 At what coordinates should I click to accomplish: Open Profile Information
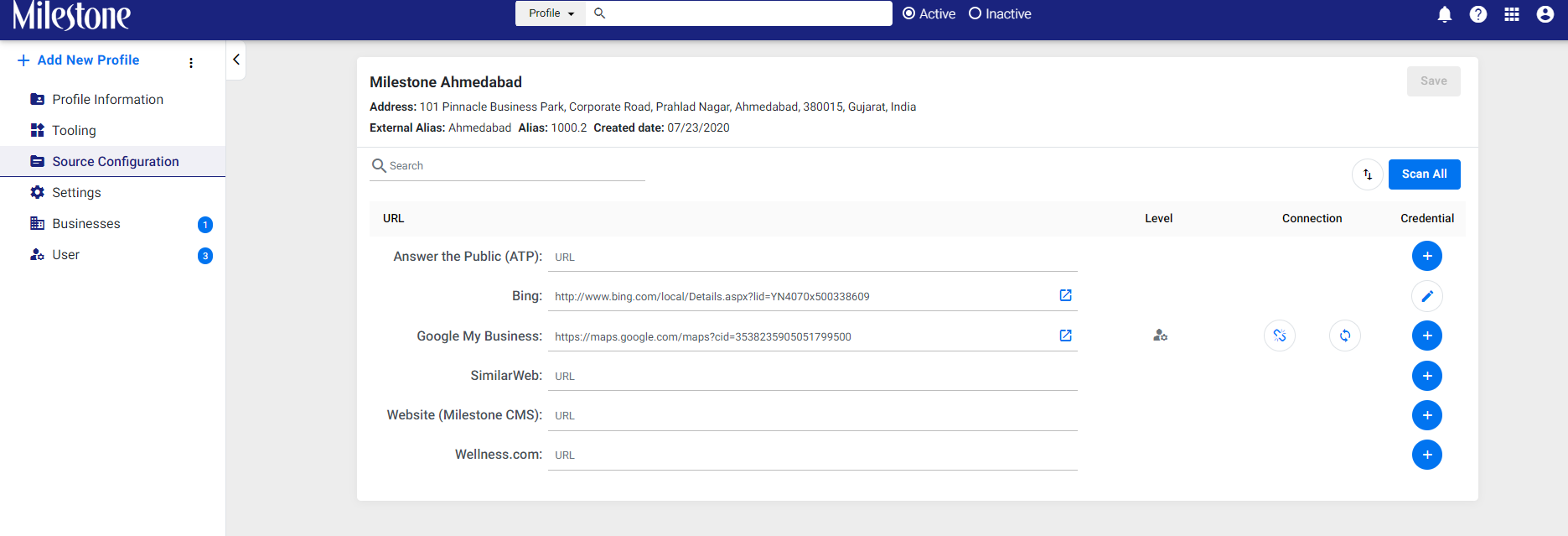point(112,99)
